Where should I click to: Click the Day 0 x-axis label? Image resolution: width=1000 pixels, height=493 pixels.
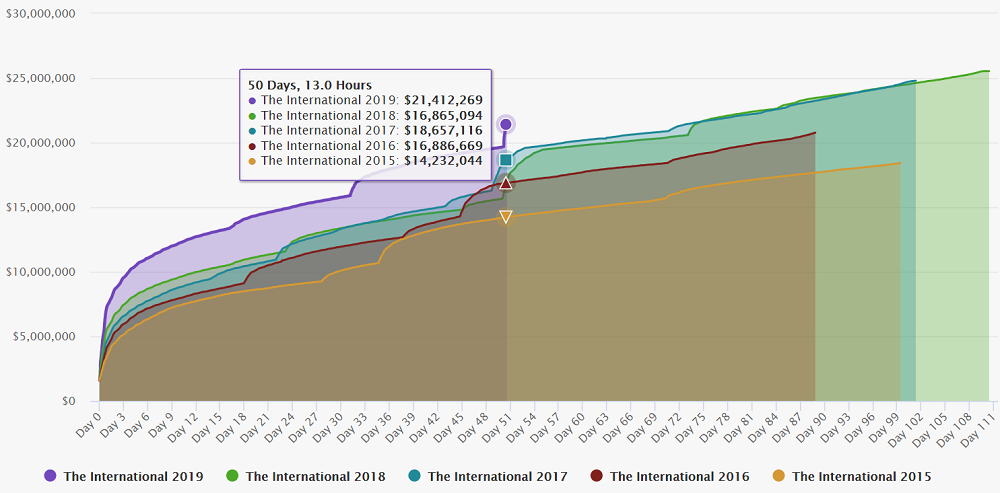coord(89,423)
